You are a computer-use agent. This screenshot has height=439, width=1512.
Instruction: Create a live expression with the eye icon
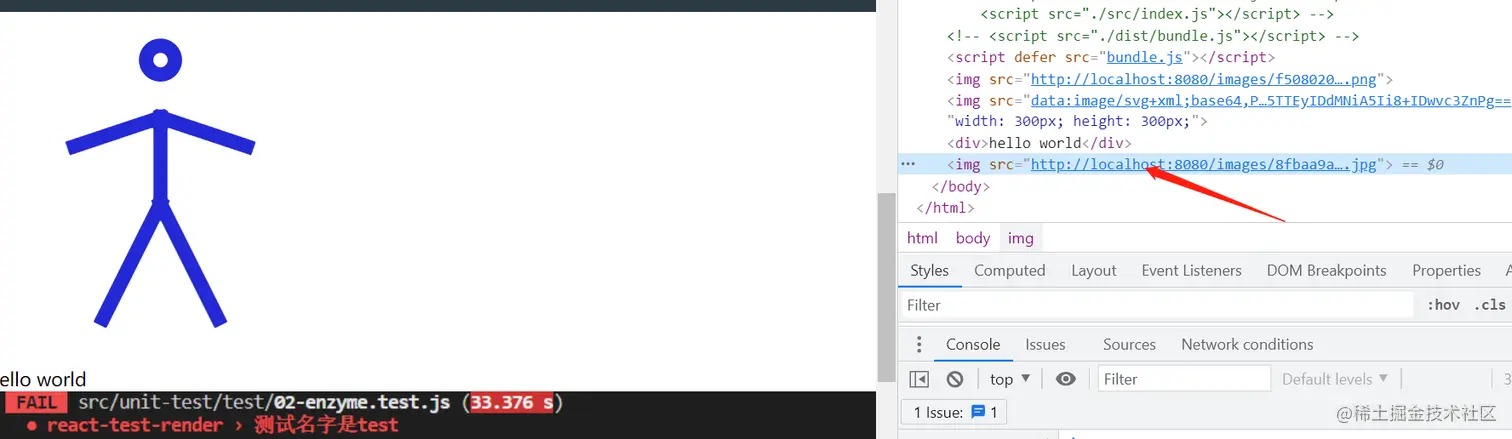click(x=1066, y=379)
